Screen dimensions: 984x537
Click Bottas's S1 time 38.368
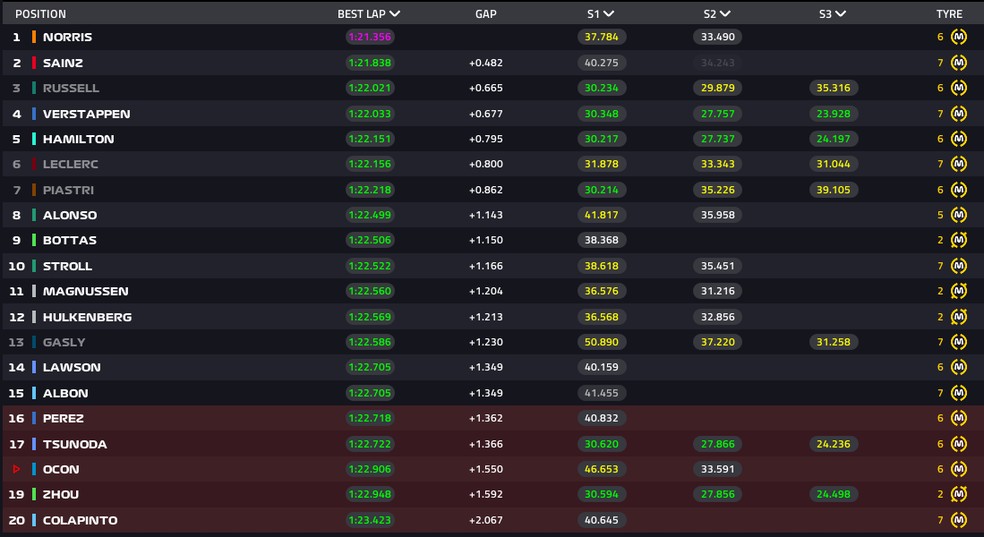[x=601, y=240]
